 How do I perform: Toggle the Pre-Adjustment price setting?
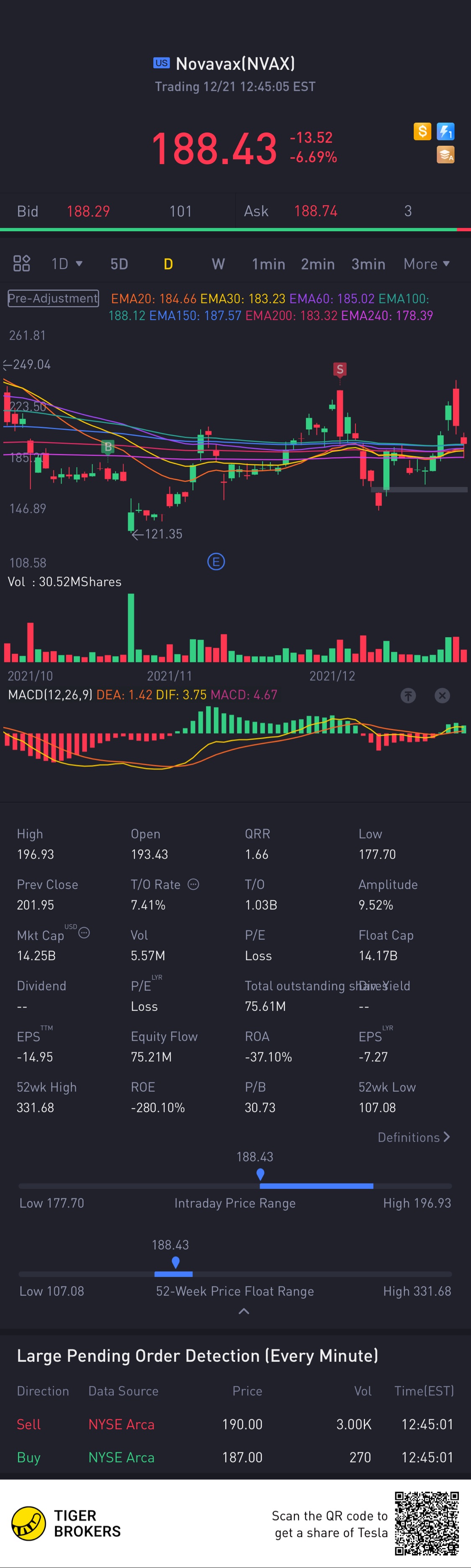click(x=53, y=298)
